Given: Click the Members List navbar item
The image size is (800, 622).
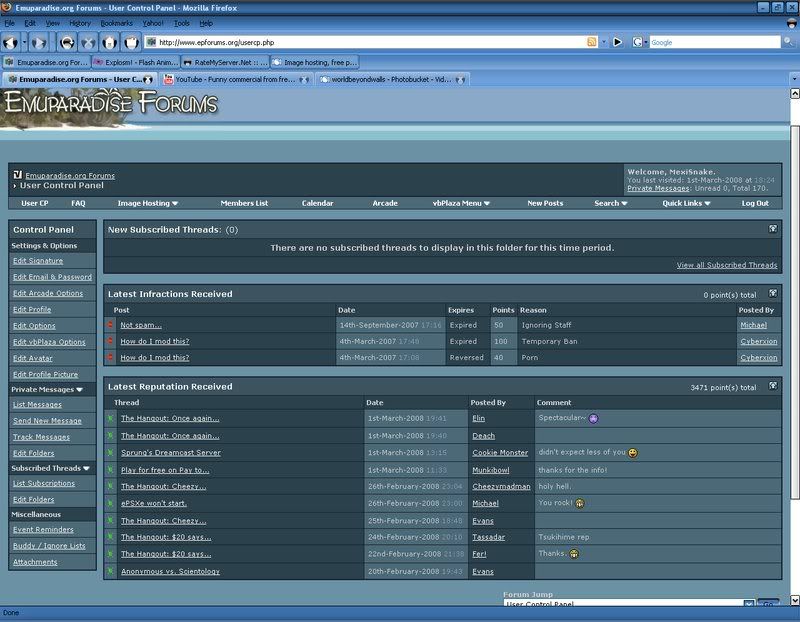Looking at the screenshot, I should coord(244,203).
